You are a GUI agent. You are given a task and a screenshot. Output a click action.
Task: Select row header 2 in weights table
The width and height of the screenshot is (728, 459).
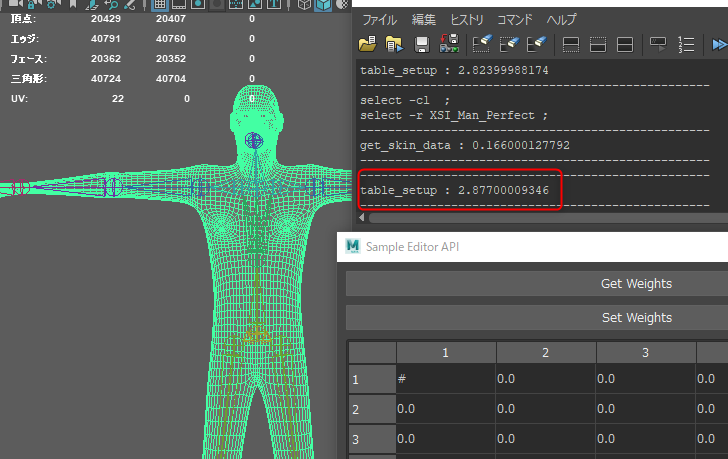tap(372, 409)
